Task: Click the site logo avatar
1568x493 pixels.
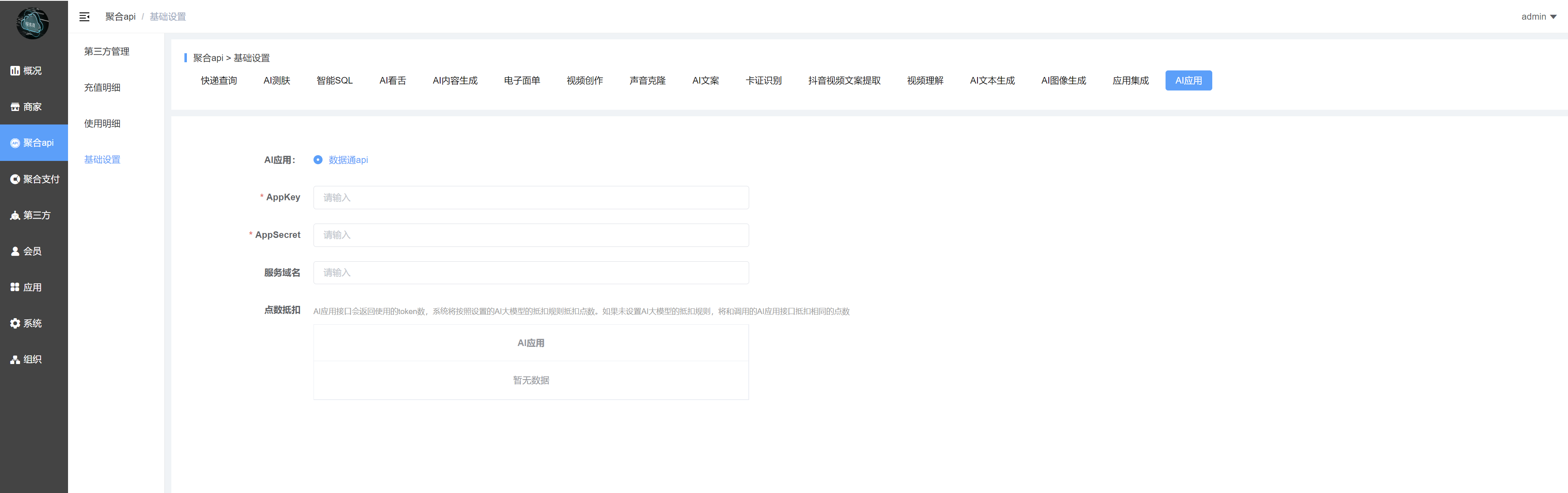Action: pyautogui.click(x=32, y=24)
